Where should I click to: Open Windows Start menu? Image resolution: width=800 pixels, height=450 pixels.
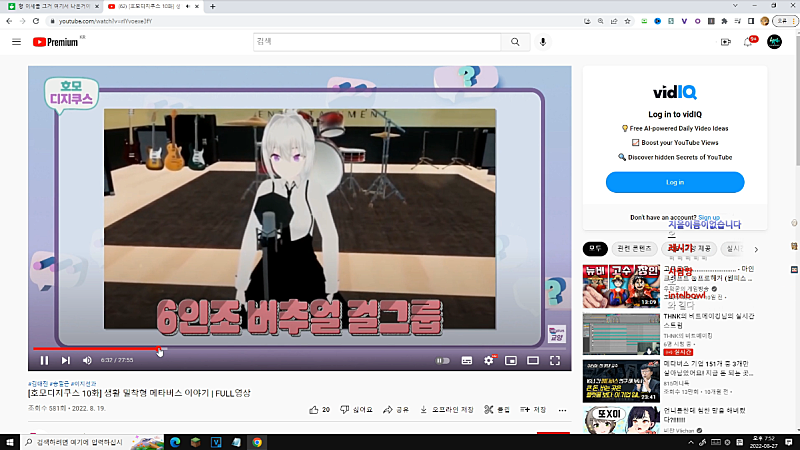[10, 442]
